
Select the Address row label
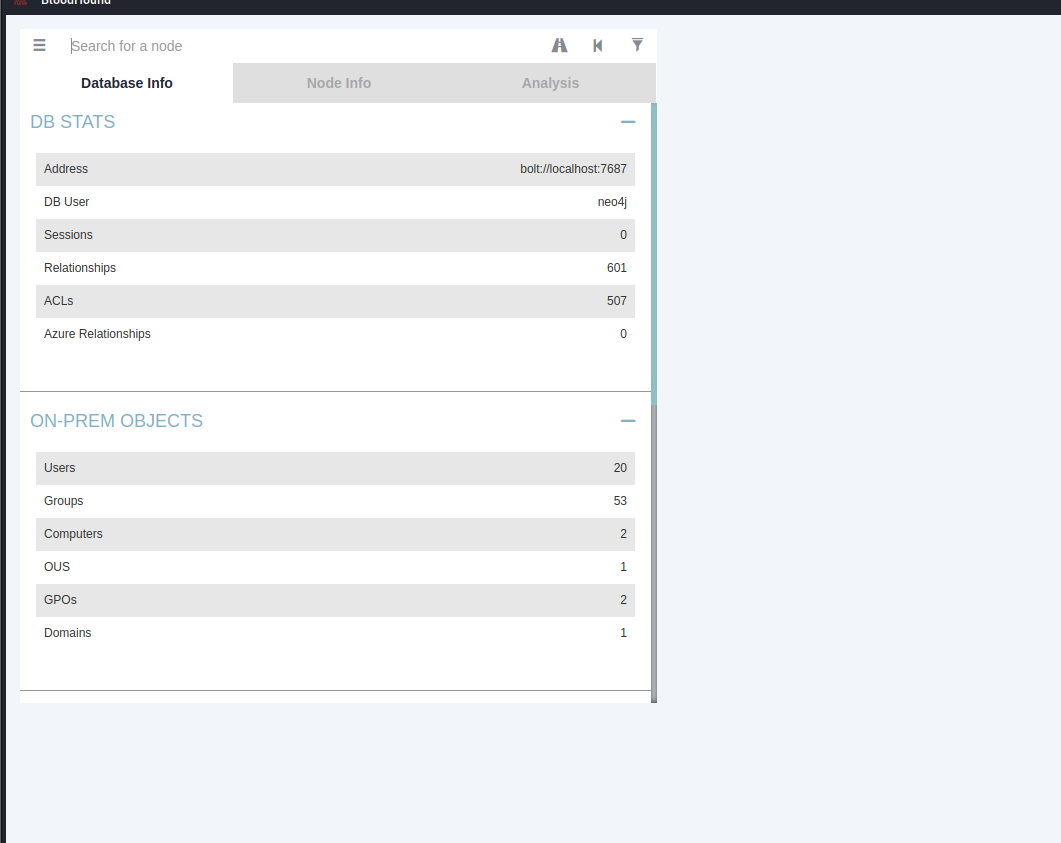click(66, 169)
